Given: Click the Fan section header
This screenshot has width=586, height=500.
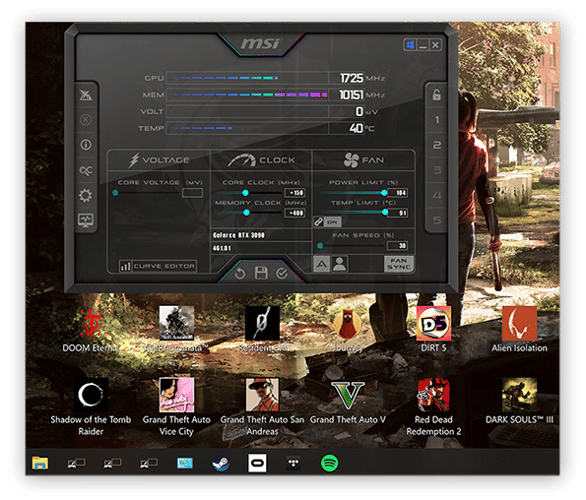Looking at the screenshot, I should (363, 160).
